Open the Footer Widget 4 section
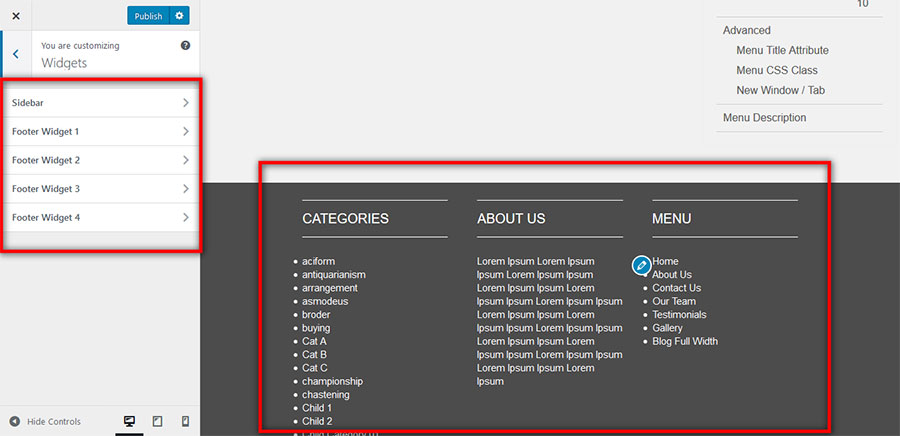Screen dimensions: 900x436 101,217
